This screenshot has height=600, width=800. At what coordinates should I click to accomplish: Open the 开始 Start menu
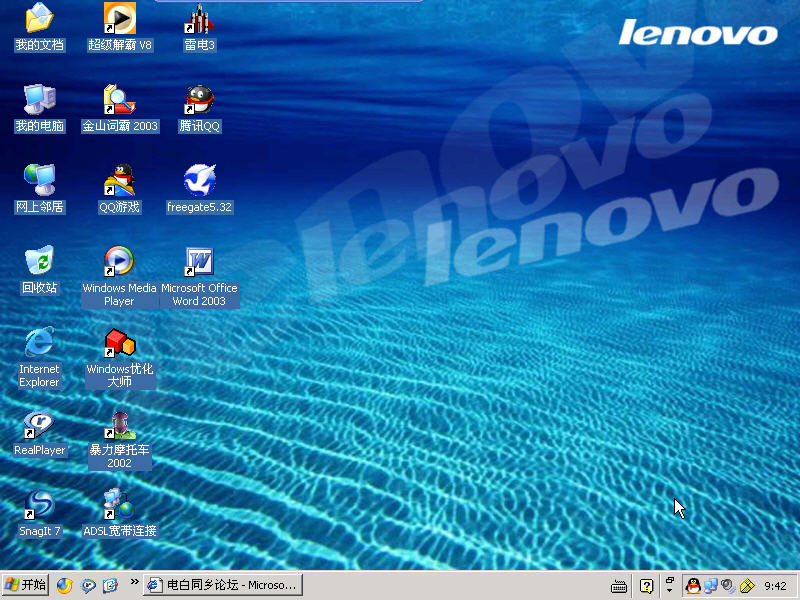pos(26,585)
